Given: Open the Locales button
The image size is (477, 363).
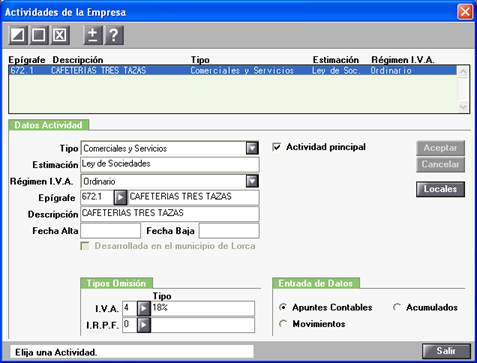Looking at the screenshot, I should [440, 189].
